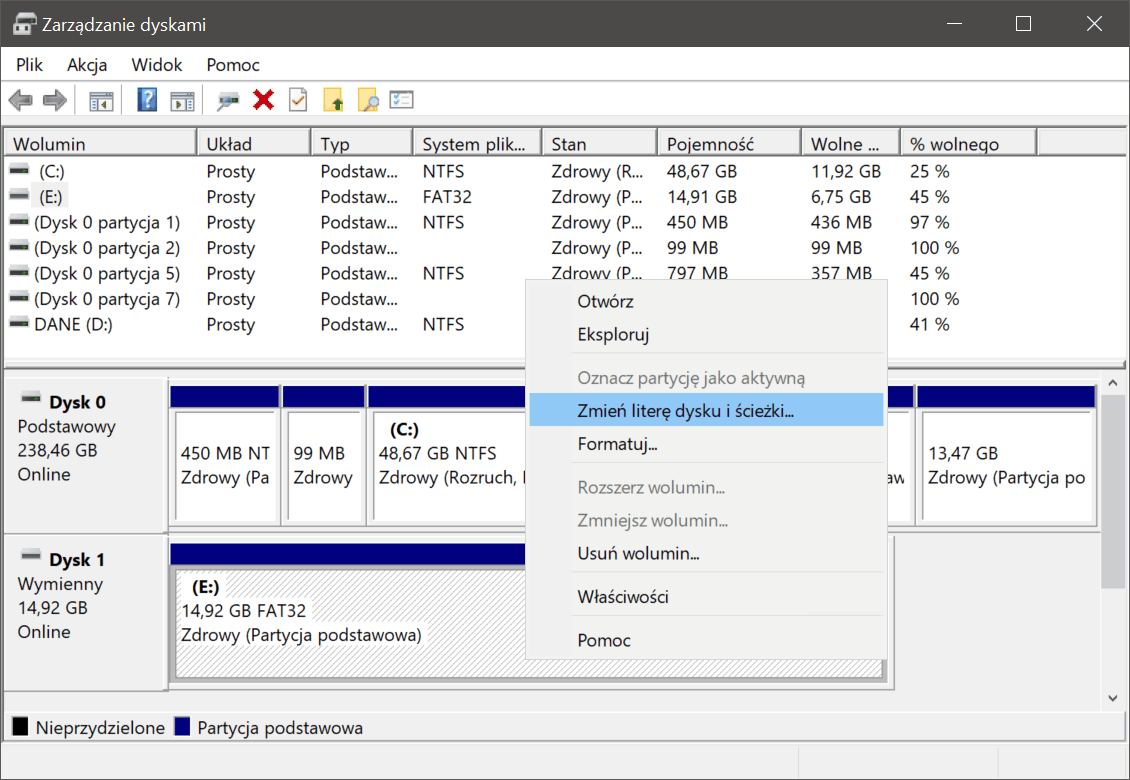
Task: Click the forward arrow toolbar icon
Action: pyautogui.click(x=55, y=100)
